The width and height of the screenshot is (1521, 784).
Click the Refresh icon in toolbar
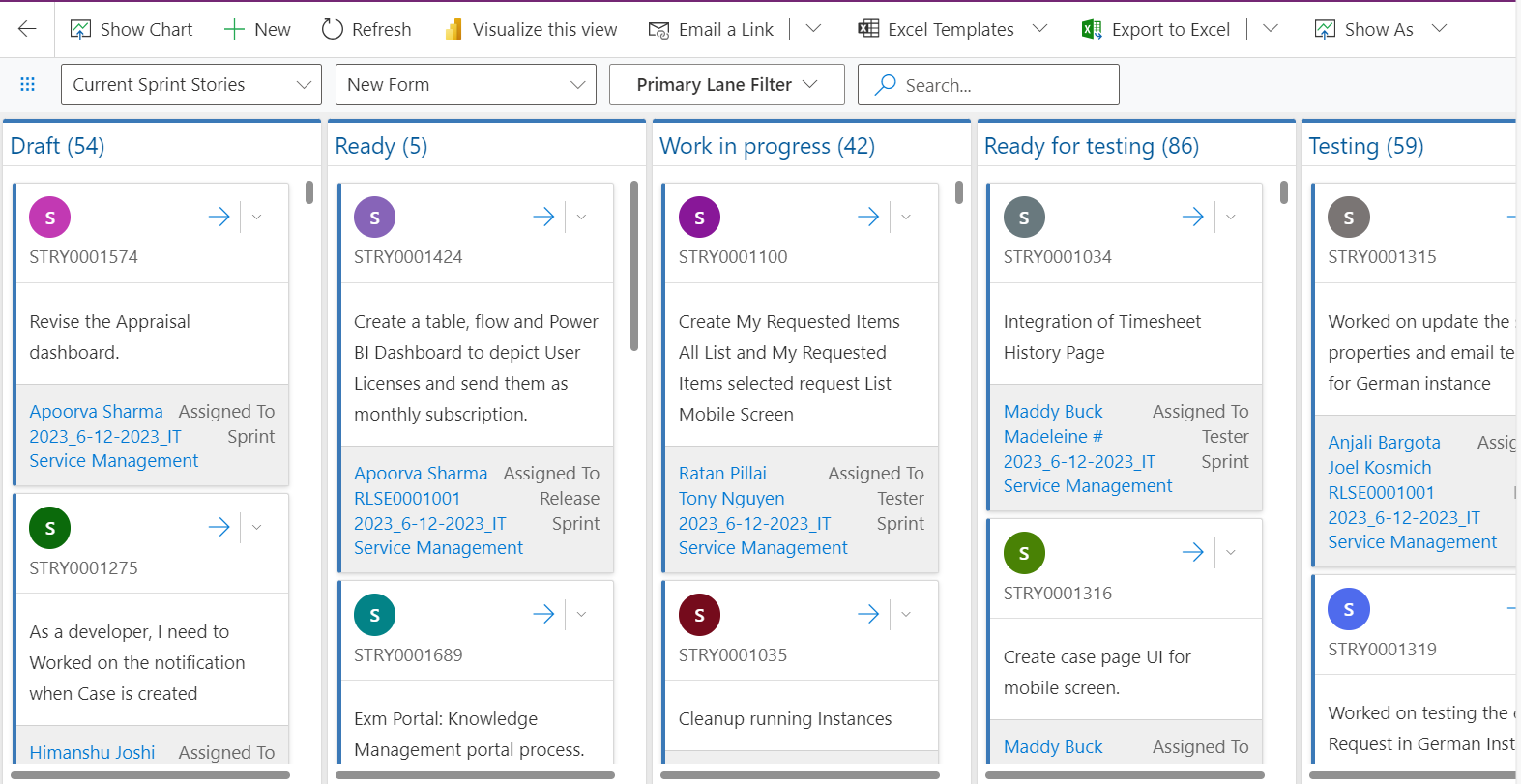[x=333, y=29]
